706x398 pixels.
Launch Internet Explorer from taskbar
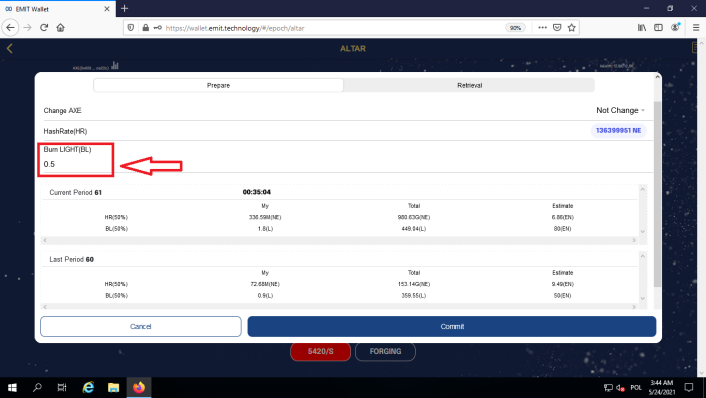(88, 387)
